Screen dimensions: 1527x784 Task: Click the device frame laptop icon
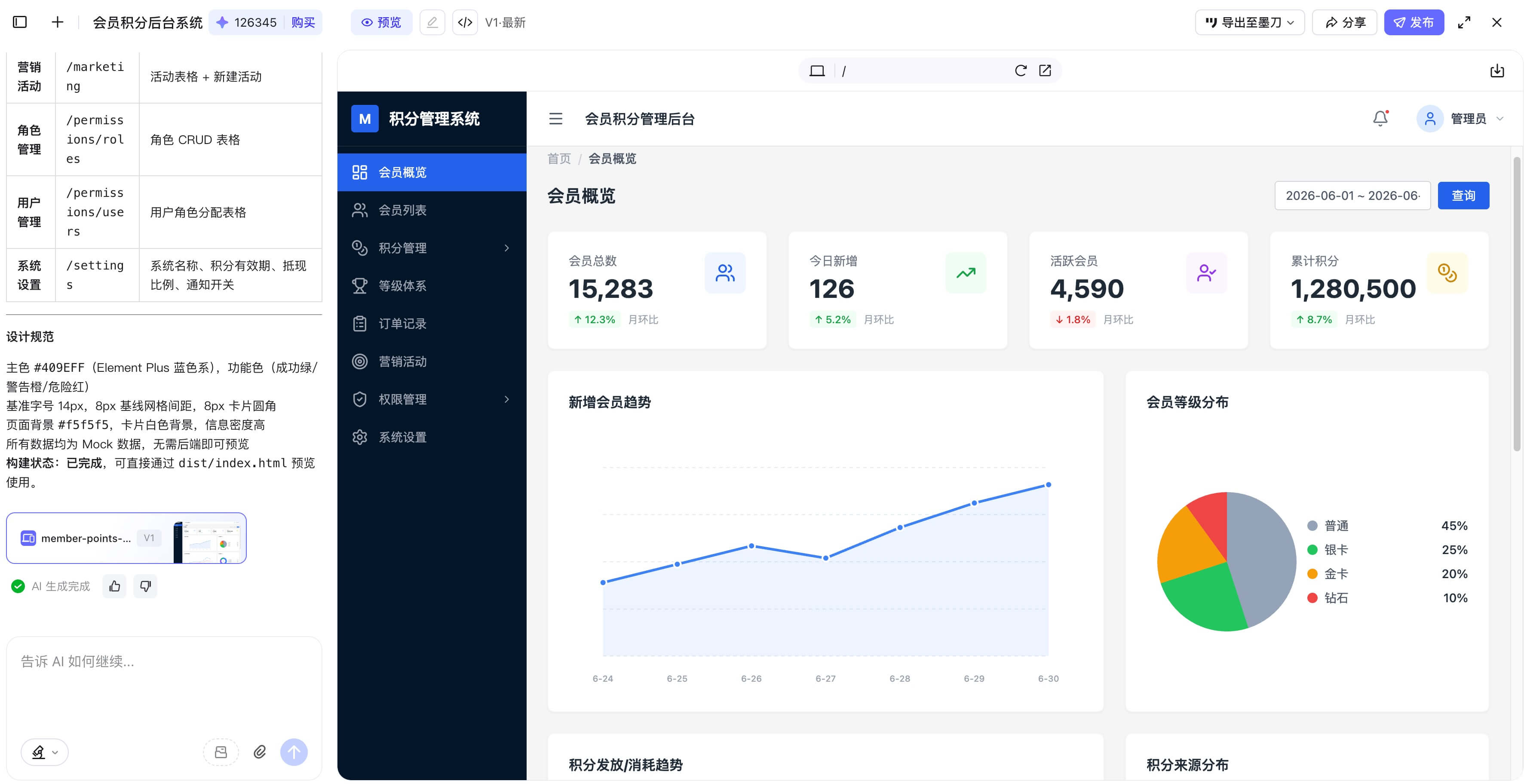click(817, 71)
